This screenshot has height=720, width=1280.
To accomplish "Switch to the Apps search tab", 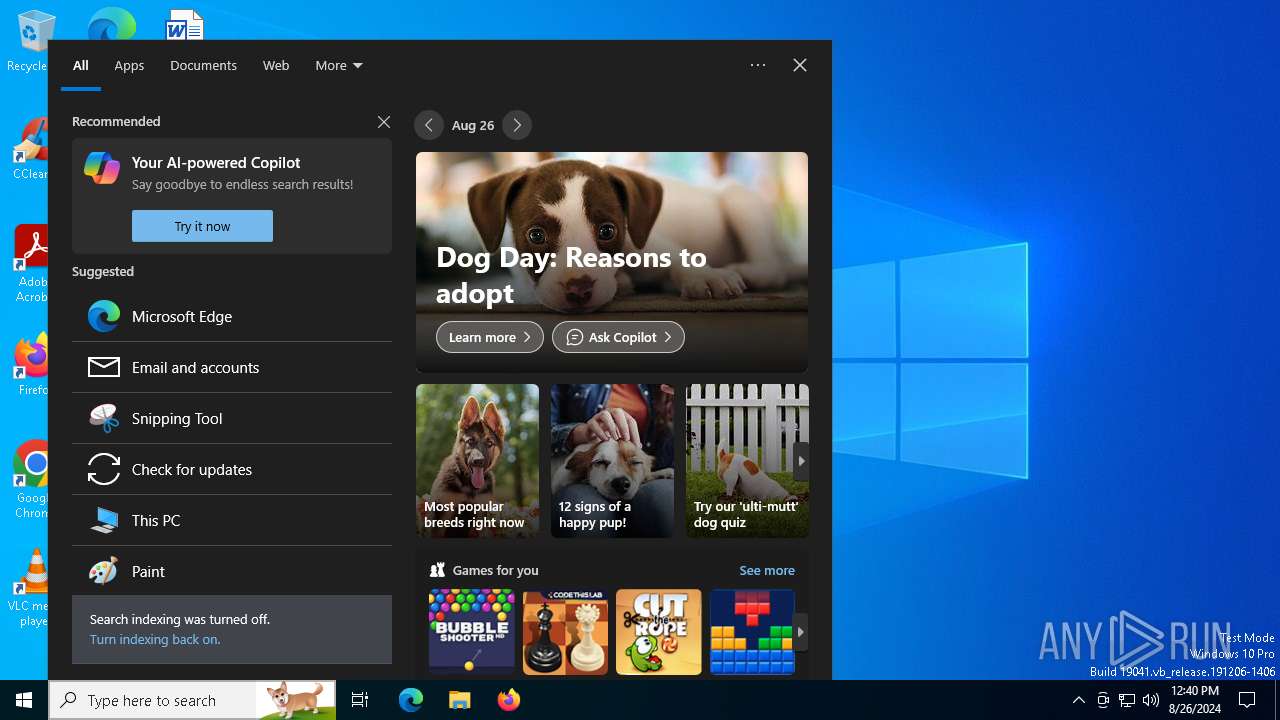I will point(129,65).
